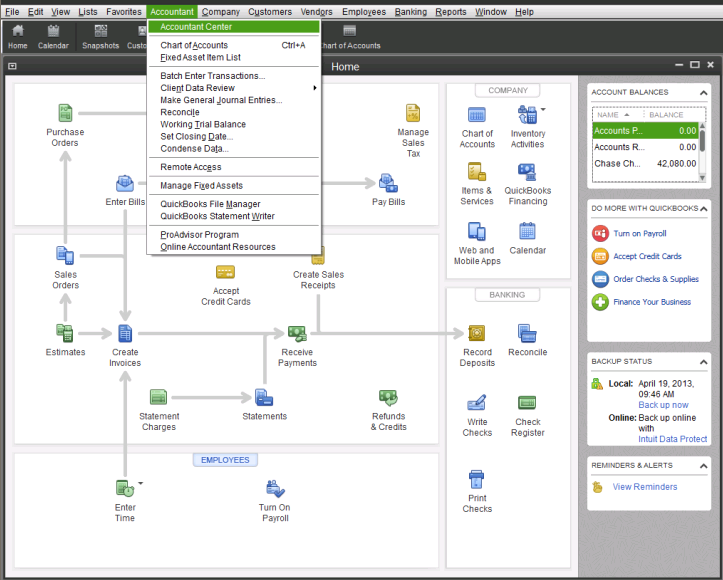The width and height of the screenshot is (723, 580).
Task: Select the Accounts R... balance row
Action: (x=645, y=147)
